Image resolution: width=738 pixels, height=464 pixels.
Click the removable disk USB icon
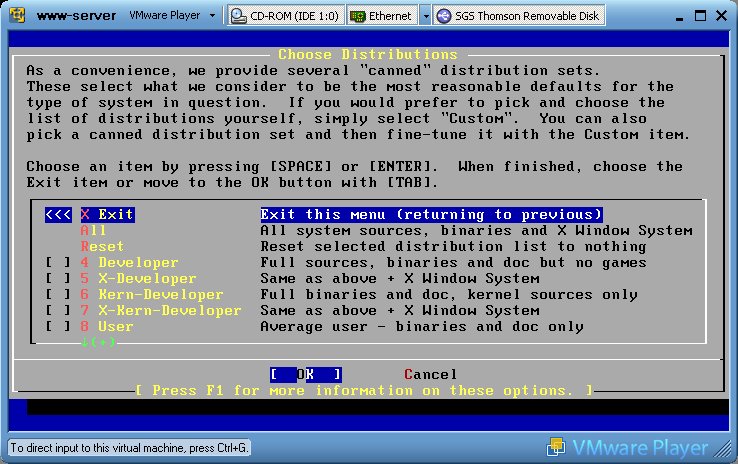tap(443, 16)
